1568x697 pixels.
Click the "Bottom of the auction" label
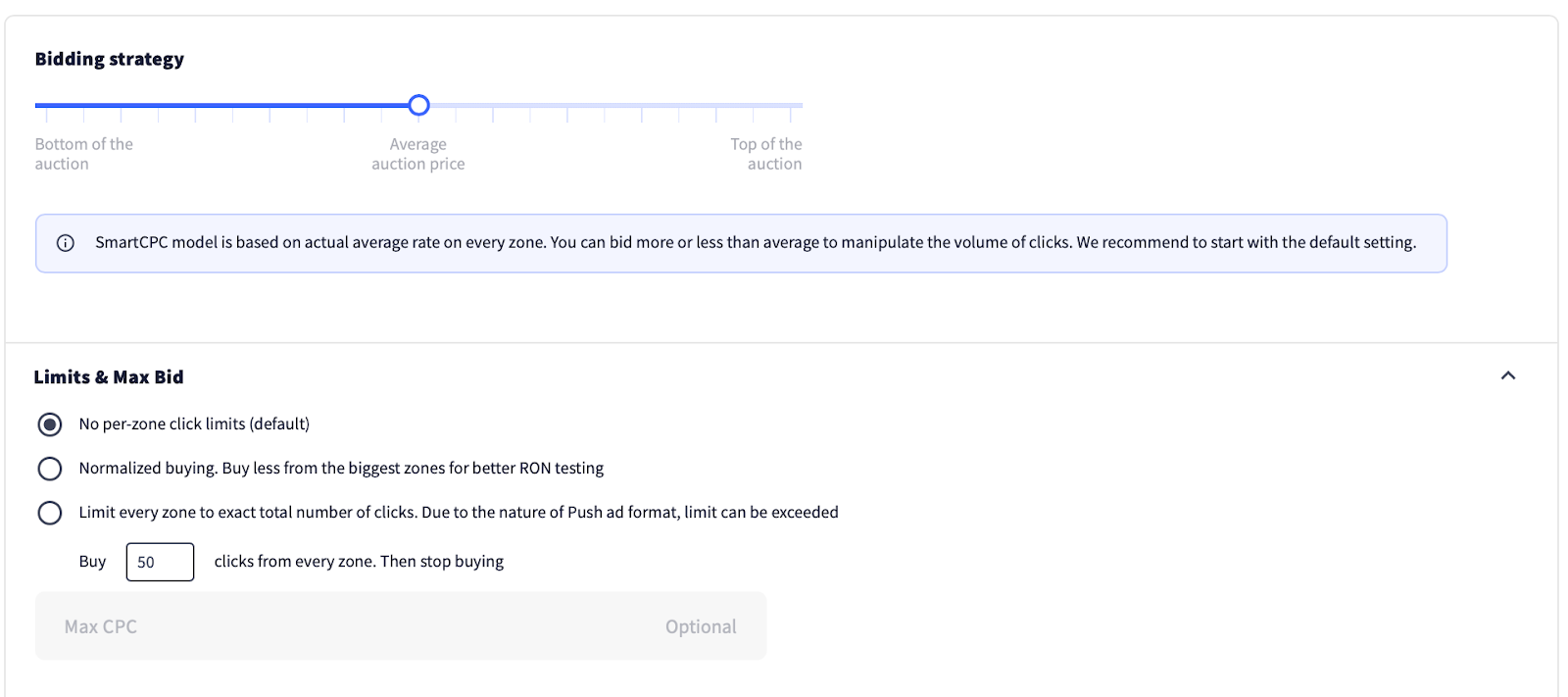[x=83, y=154]
